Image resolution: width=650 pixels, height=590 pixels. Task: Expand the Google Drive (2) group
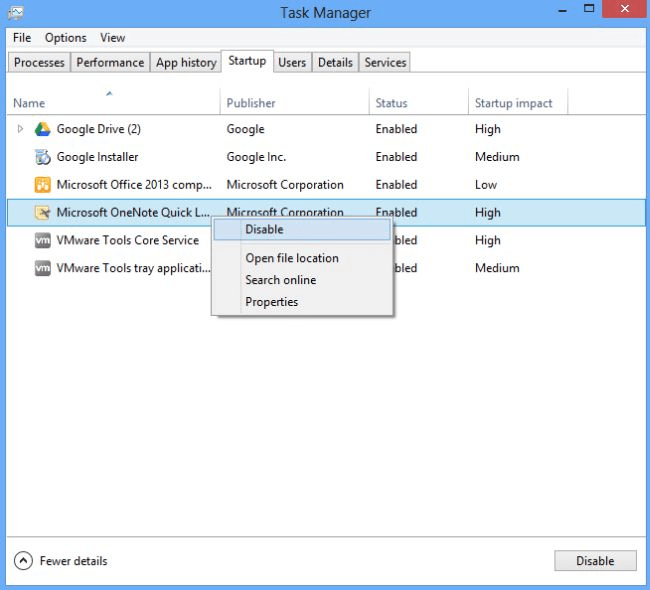tap(20, 129)
